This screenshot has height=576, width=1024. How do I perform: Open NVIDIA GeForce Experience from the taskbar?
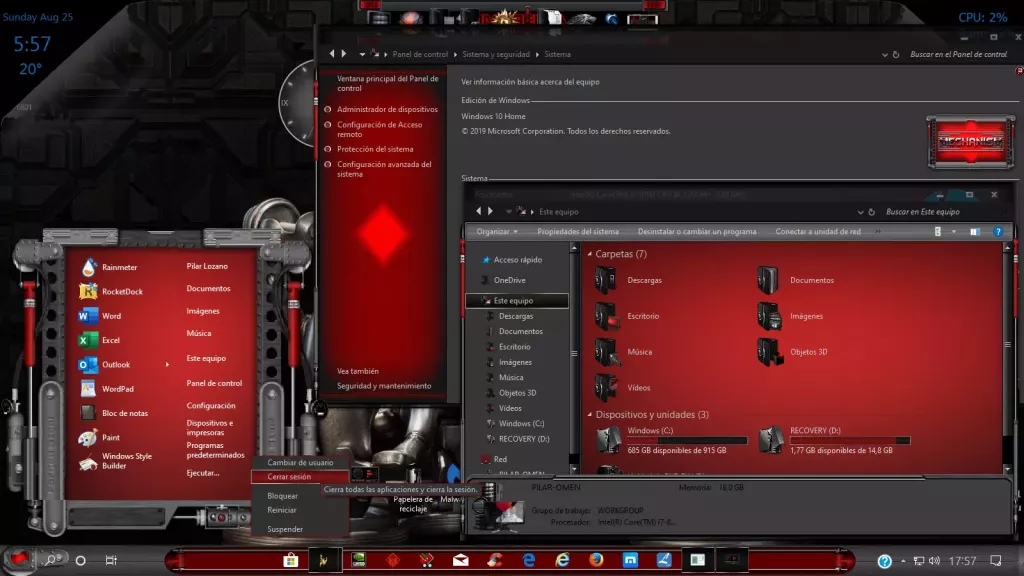pos(358,560)
